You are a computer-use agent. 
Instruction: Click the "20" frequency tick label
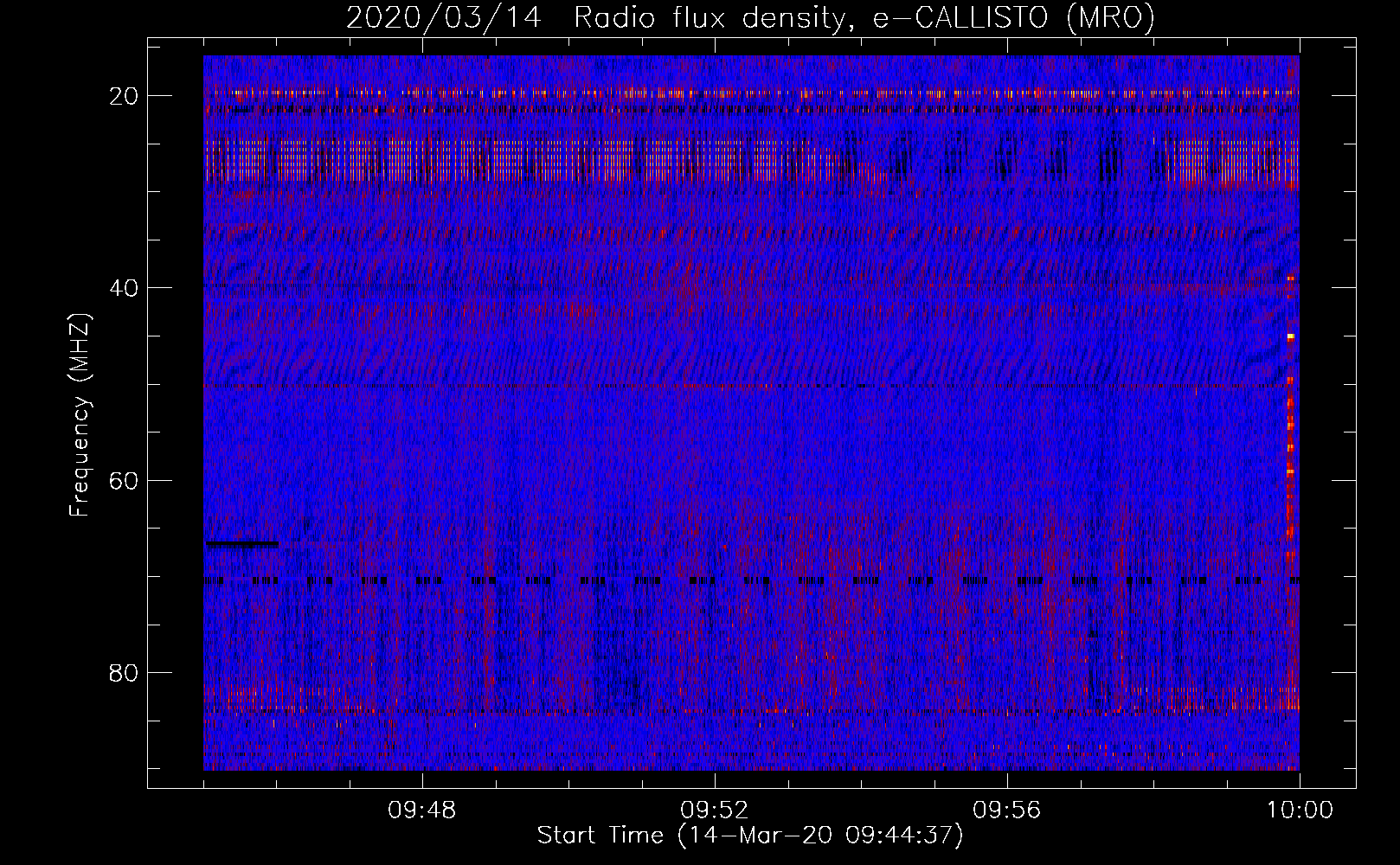pos(125,95)
